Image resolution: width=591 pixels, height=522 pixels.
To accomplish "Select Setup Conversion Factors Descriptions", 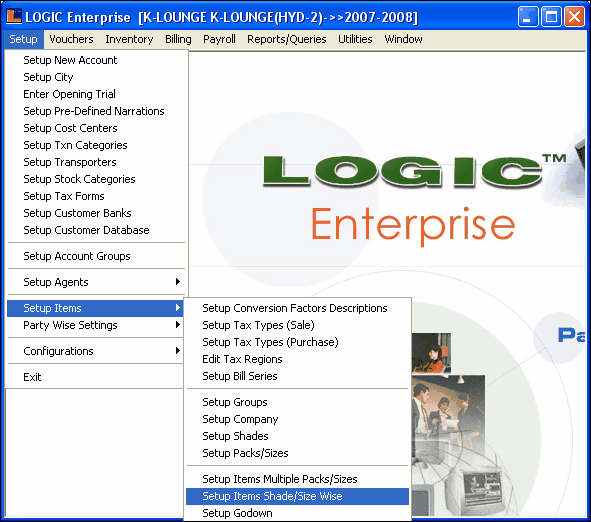I will pos(297,308).
